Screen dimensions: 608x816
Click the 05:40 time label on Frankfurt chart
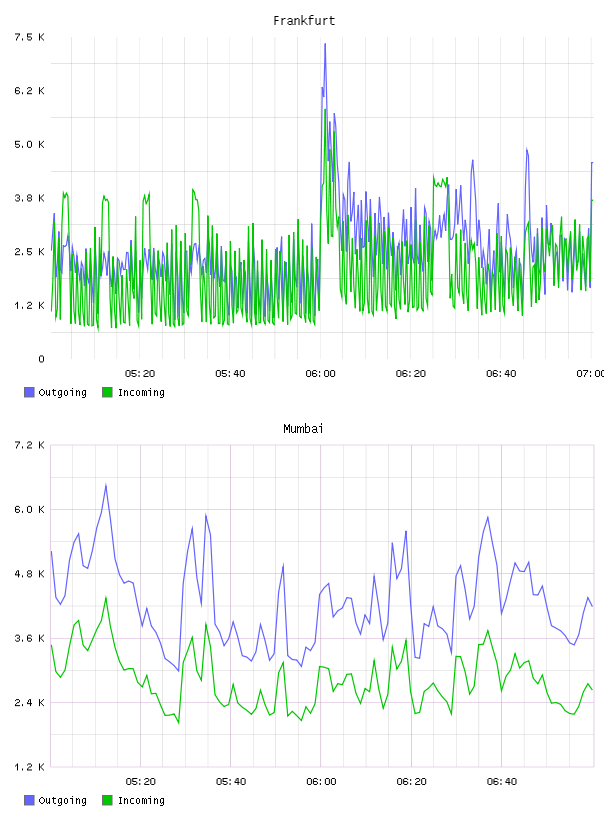pos(230,373)
